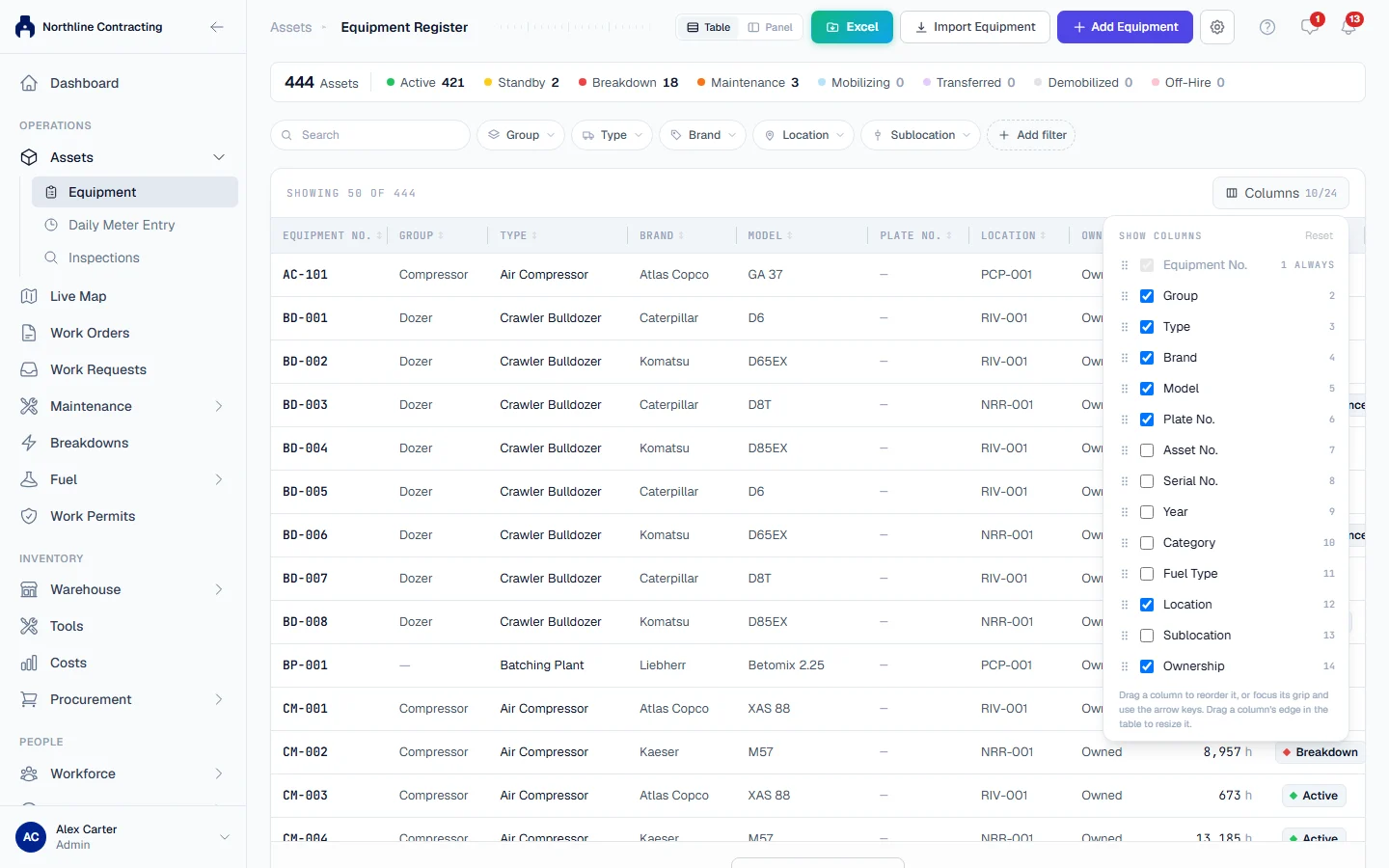The height and width of the screenshot is (868, 1389).
Task: Click the Work Orders document icon
Action: click(x=29, y=333)
